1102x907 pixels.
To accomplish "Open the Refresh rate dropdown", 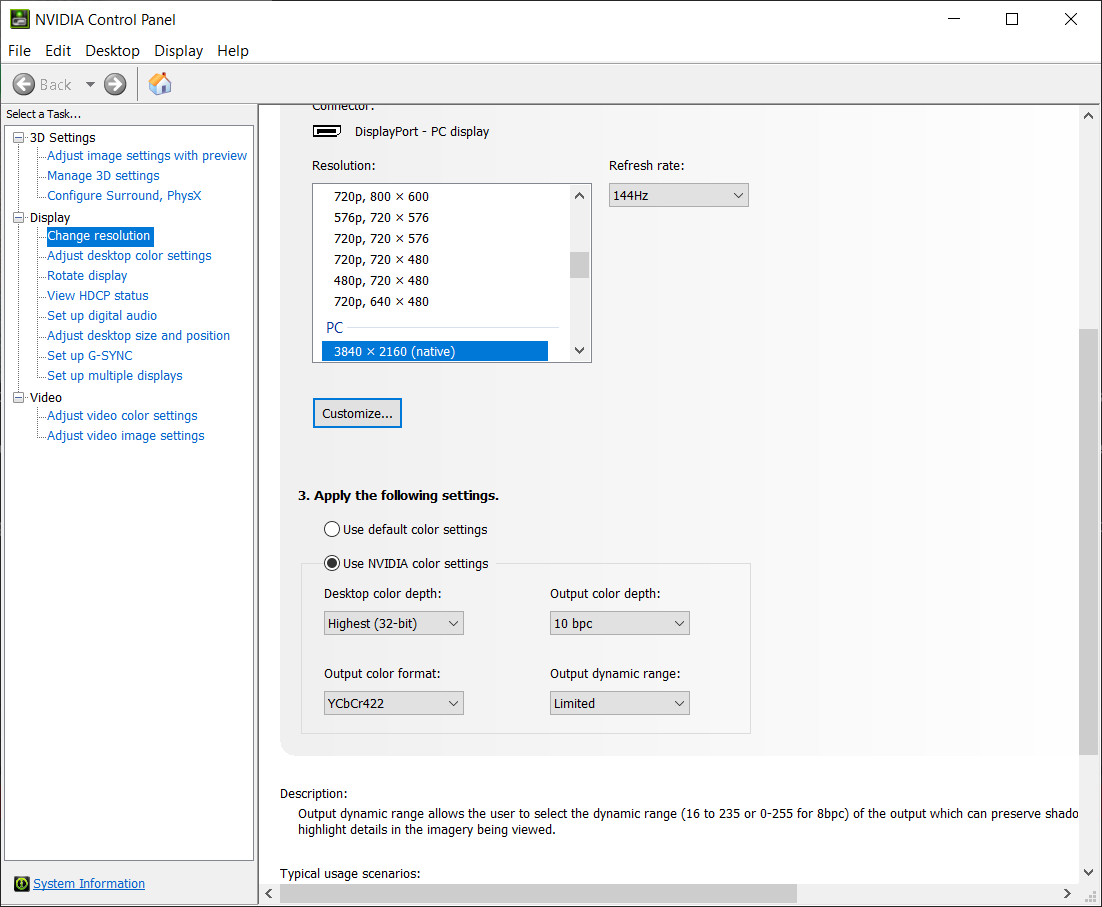I will pos(678,196).
